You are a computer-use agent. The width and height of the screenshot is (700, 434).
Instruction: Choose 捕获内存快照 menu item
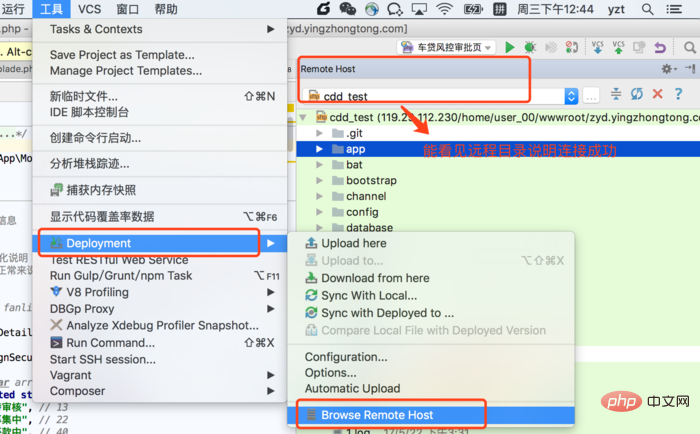[x=160, y=190]
